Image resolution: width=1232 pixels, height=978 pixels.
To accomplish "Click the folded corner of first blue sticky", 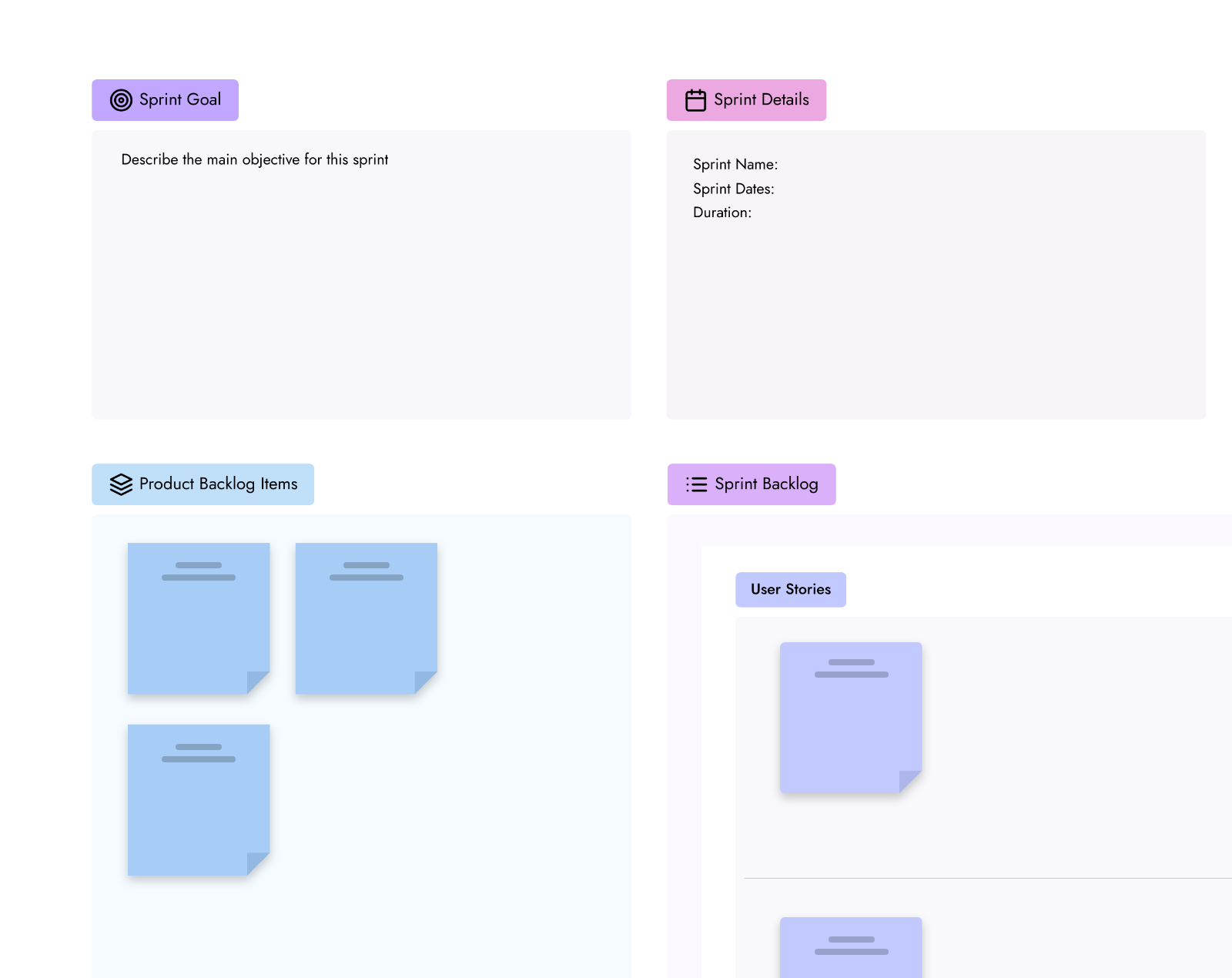I will (x=258, y=683).
